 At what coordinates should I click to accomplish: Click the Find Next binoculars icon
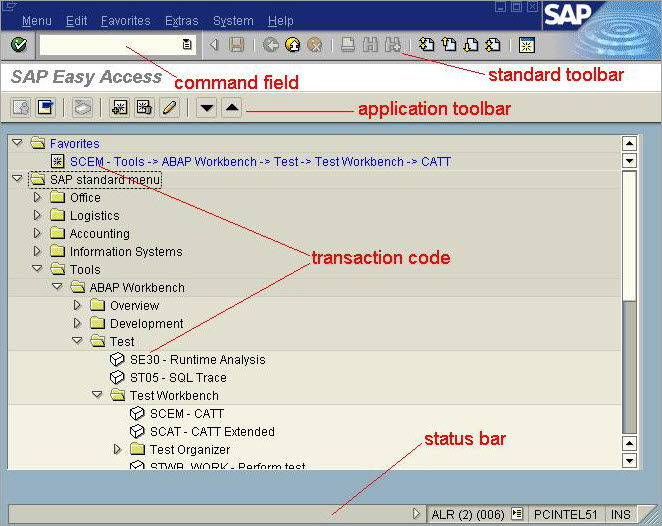point(393,44)
